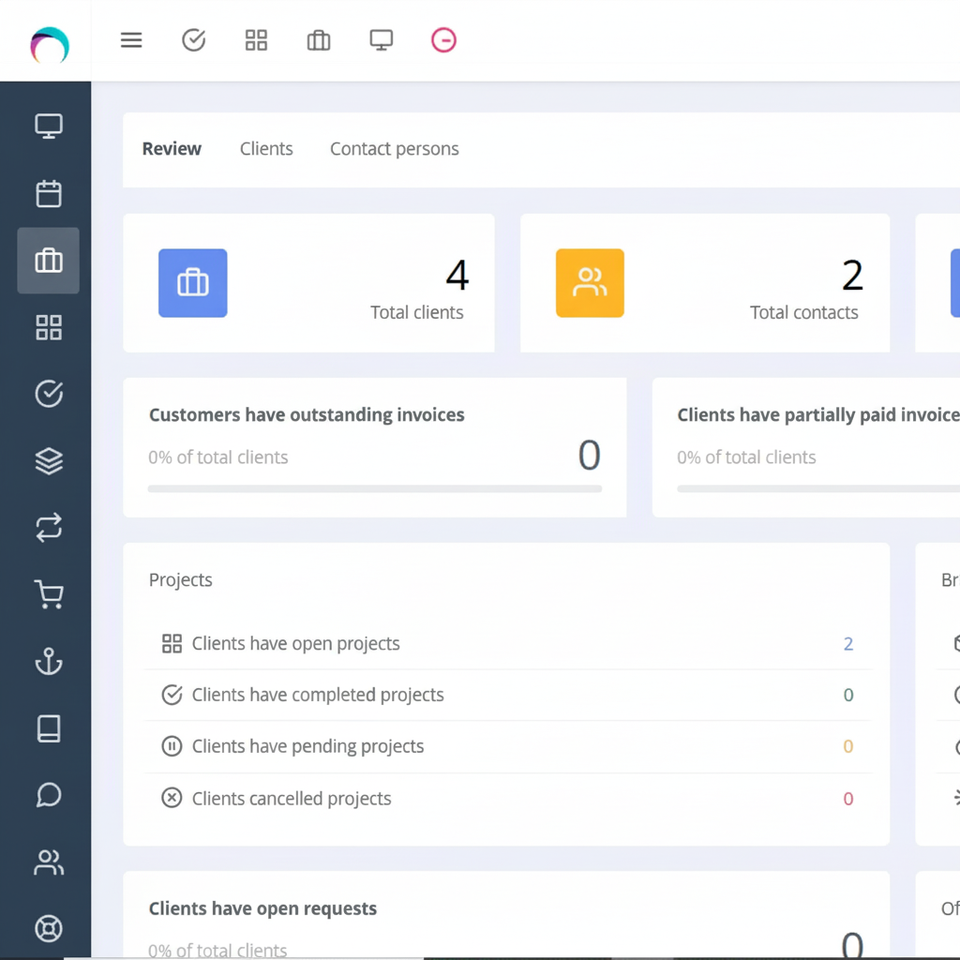Click the recurring arrows icon in sidebar

point(48,528)
